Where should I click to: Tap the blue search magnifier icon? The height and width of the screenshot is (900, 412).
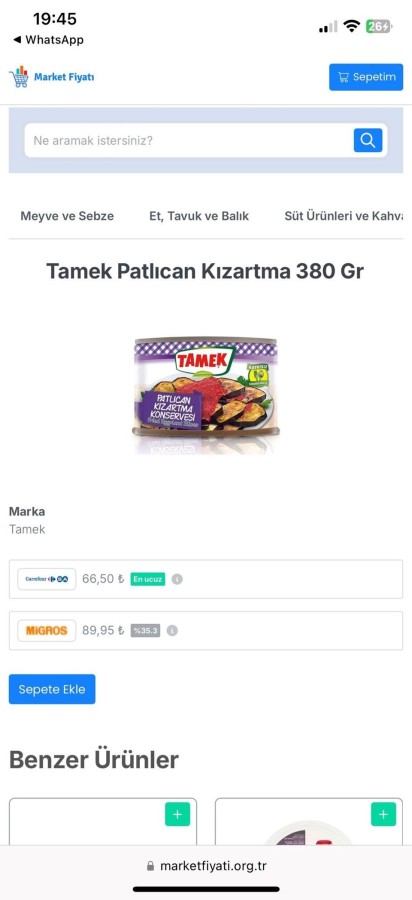point(368,140)
